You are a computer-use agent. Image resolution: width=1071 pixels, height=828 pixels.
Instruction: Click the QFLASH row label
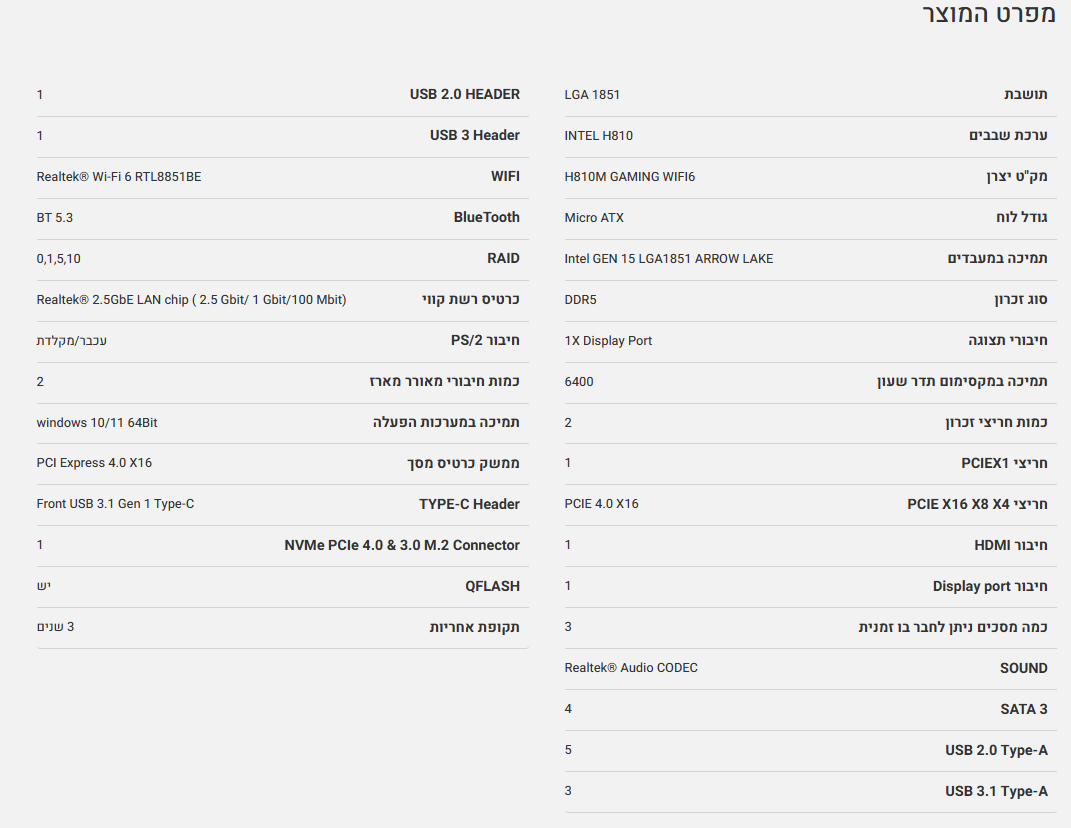click(x=492, y=586)
